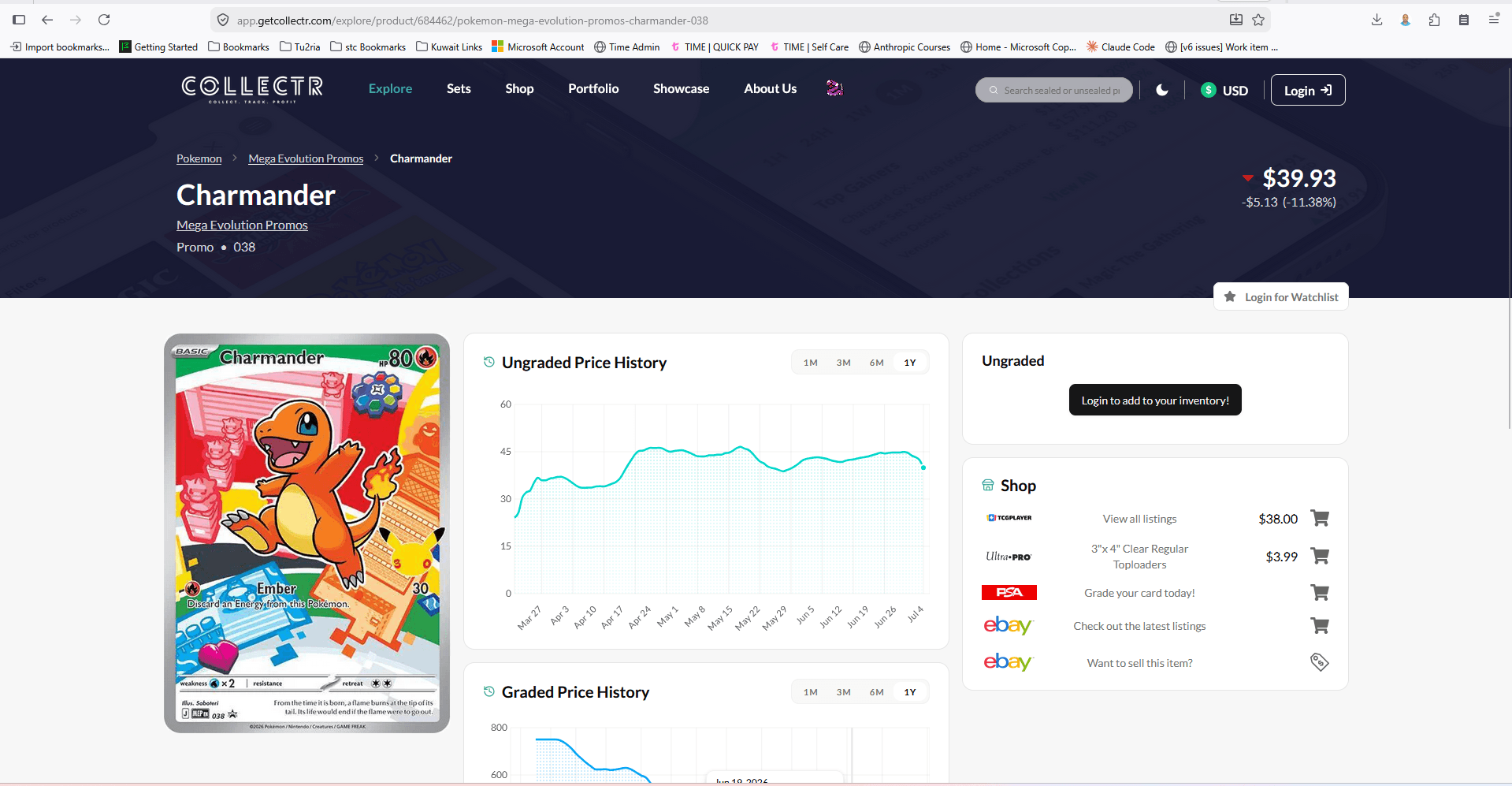Image resolution: width=1512 pixels, height=786 pixels.
Task: Open the stc Bookmarks folder
Action: 368,47
